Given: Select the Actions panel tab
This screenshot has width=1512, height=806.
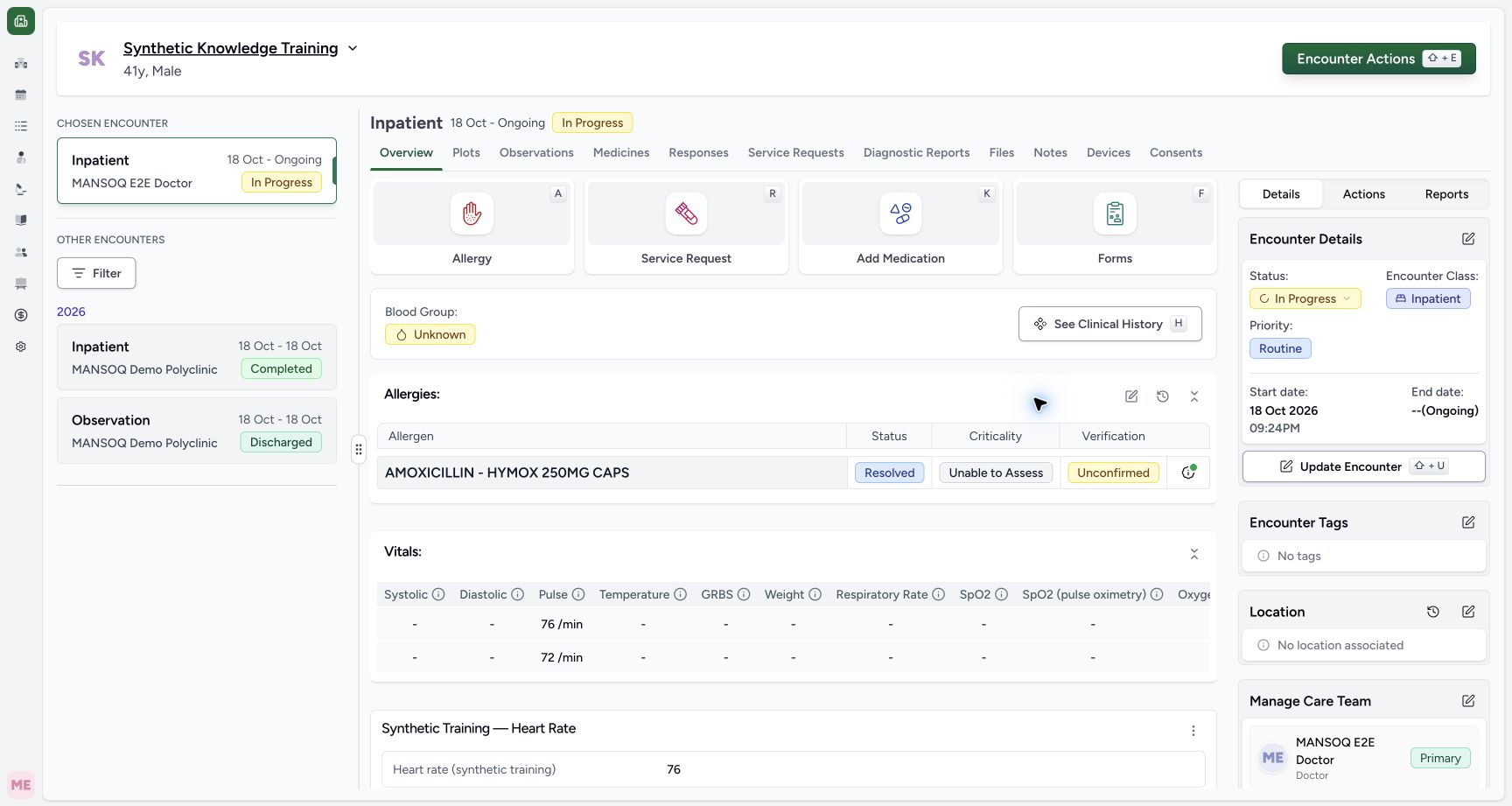Looking at the screenshot, I should point(1363,194).
